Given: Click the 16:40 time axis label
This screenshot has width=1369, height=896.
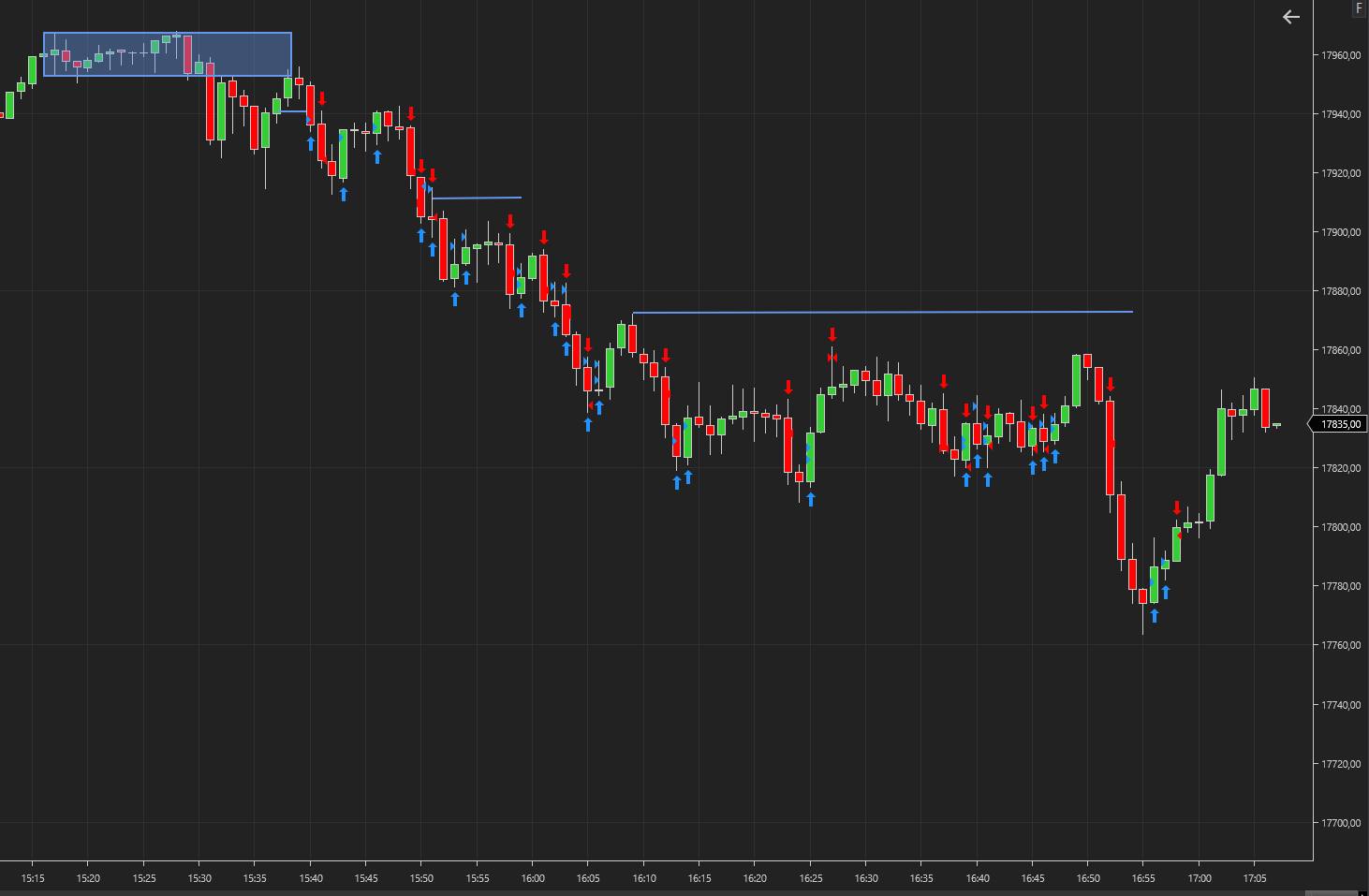Looking at the screenshot, I should tap(978, 878).
